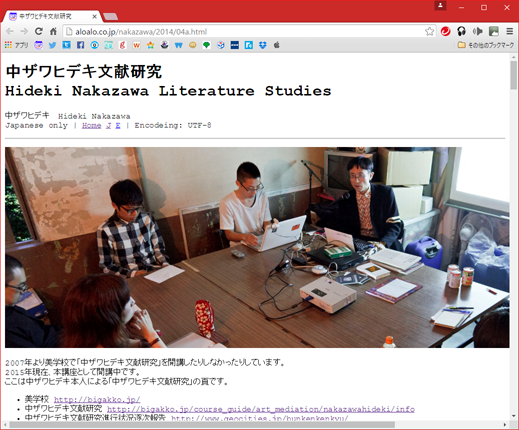Click the scroll right arrow
The image size is (519, 430).
click(505, 425)
